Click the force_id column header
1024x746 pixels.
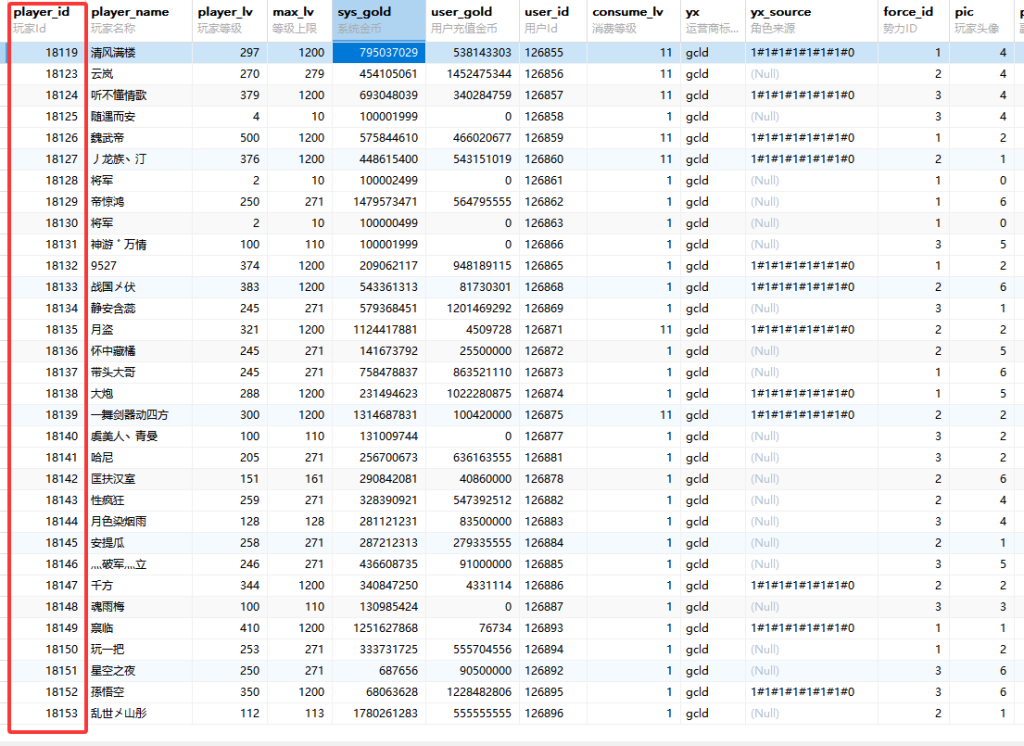click(x=913, y=20)
